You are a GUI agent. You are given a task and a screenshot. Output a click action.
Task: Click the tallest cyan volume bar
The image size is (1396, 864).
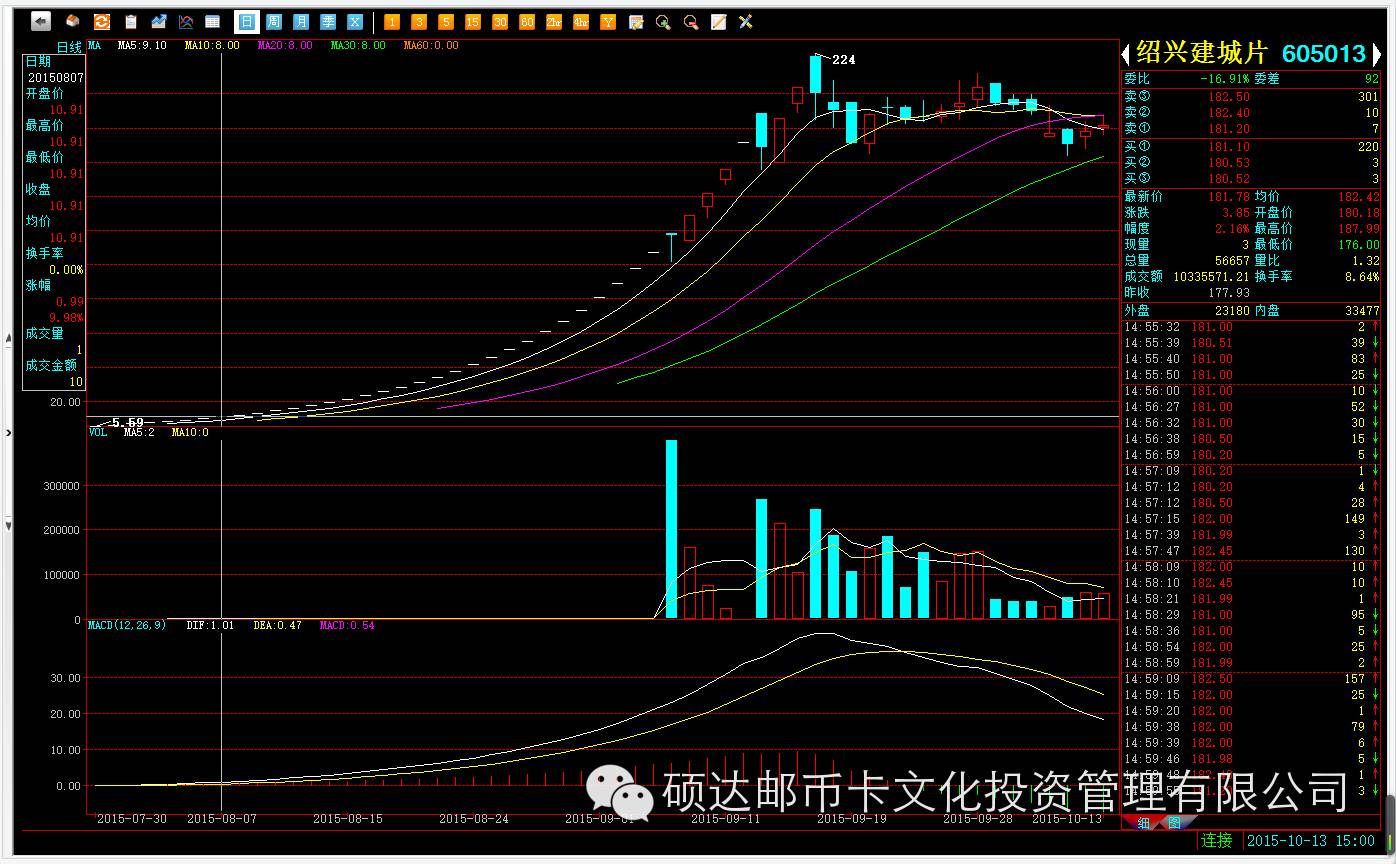tap(671, 530)
